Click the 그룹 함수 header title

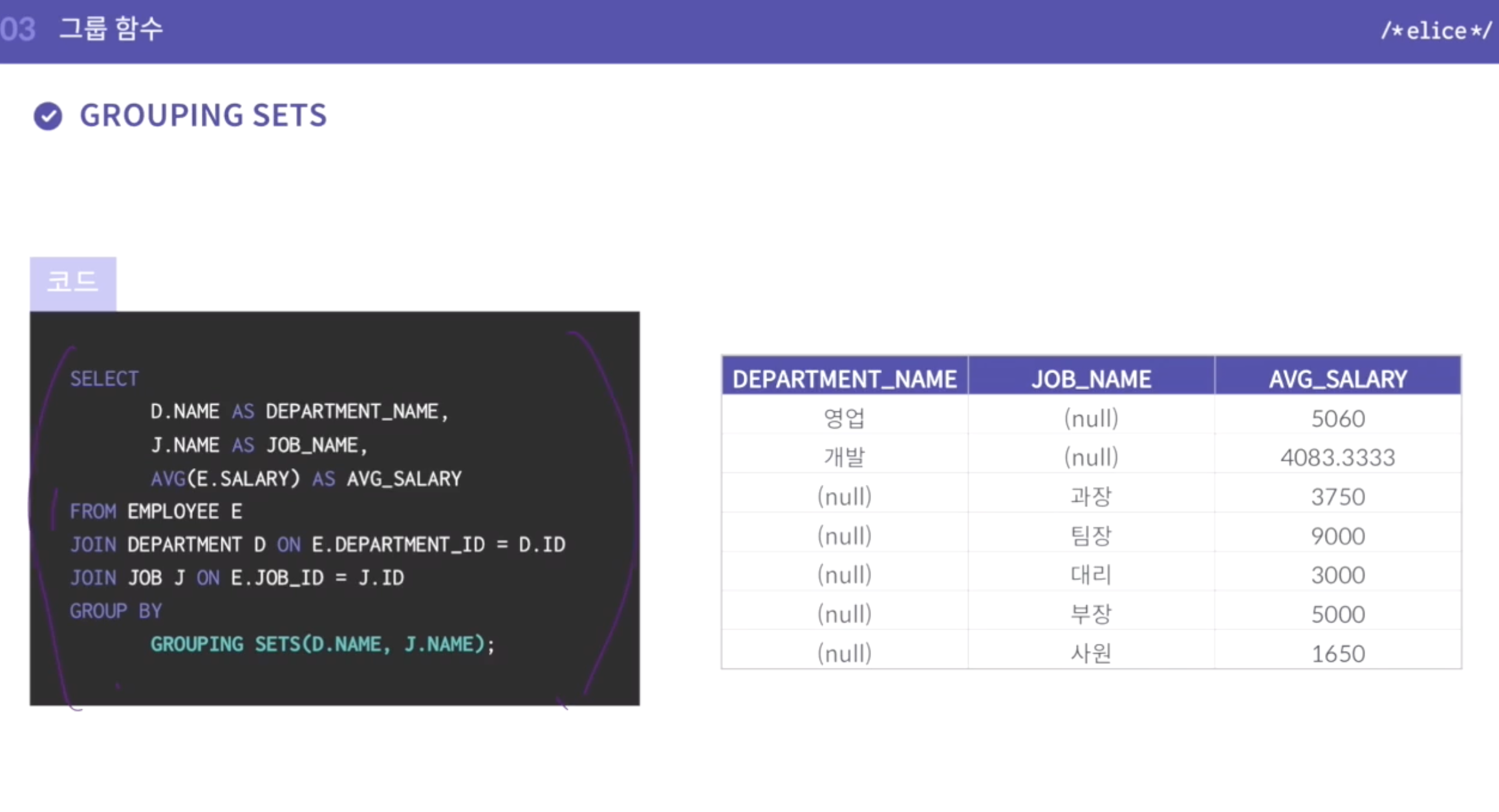tap(111, 29)
